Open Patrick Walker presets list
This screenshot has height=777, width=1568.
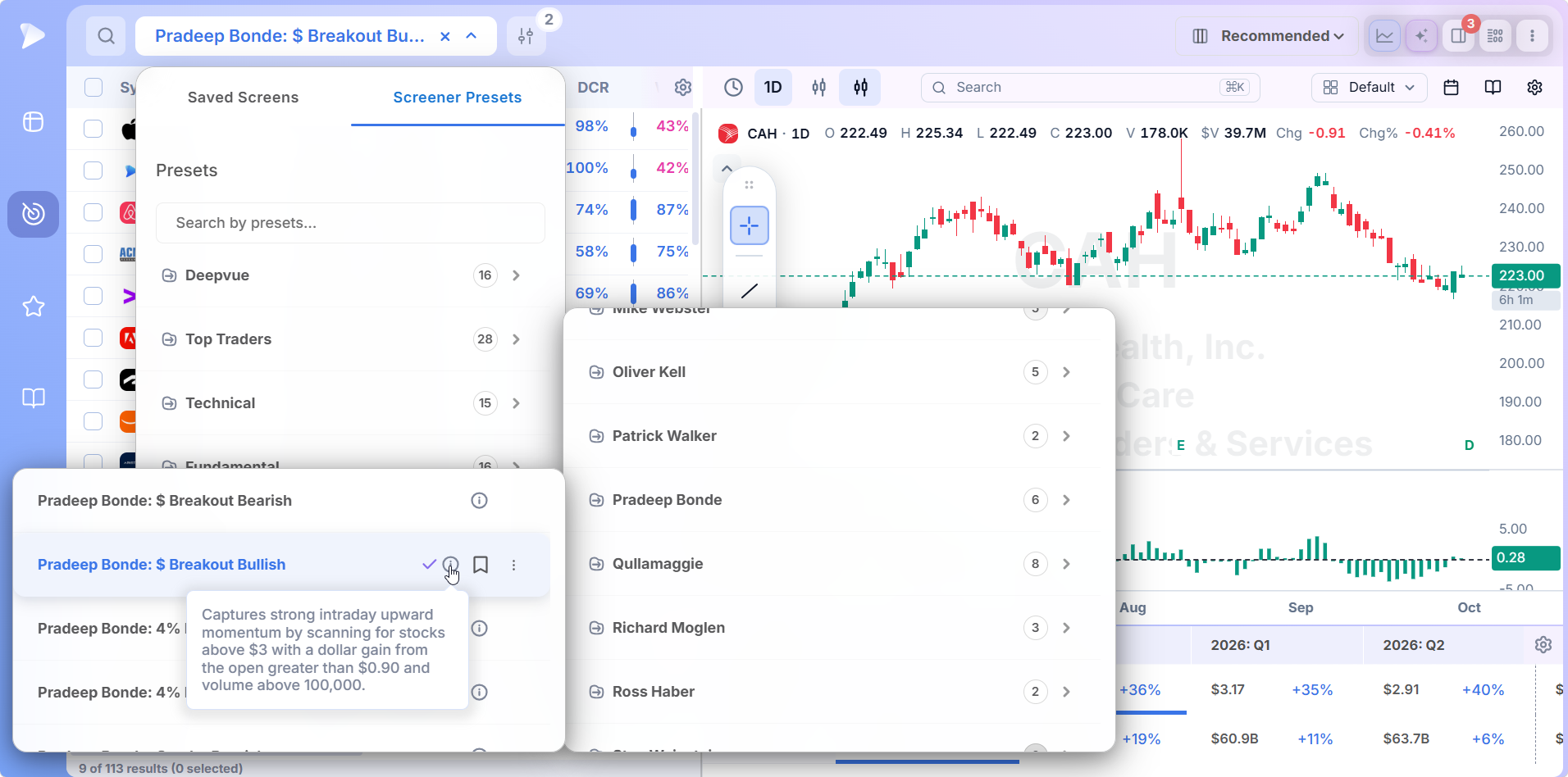832,436
